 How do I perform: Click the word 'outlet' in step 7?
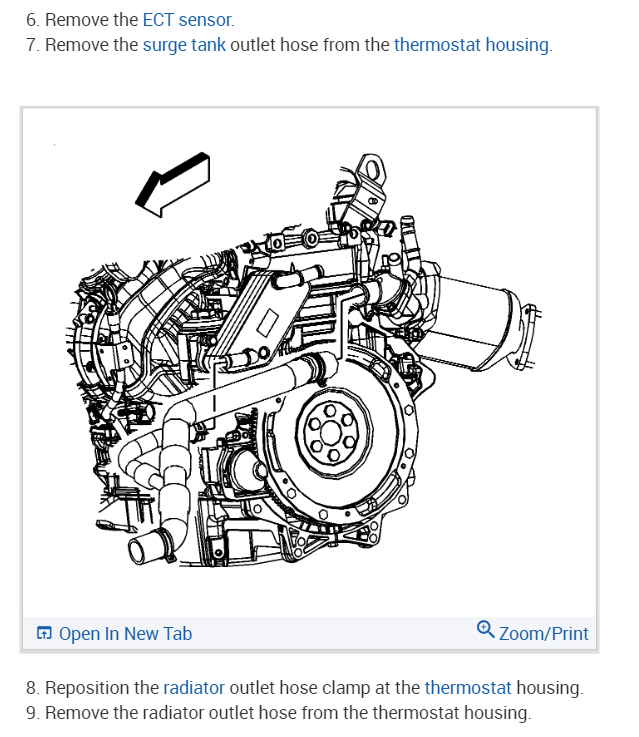[253, 45]
